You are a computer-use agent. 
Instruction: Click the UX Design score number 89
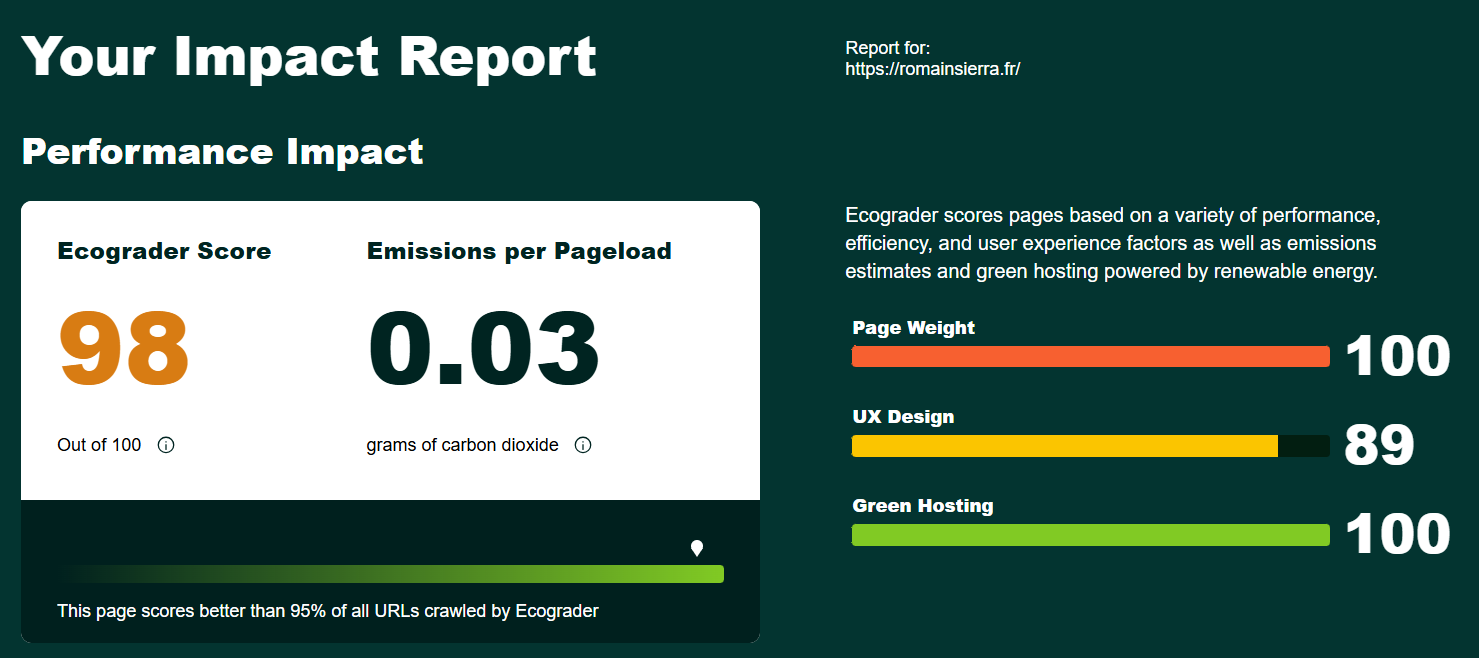coord(1379,446)
